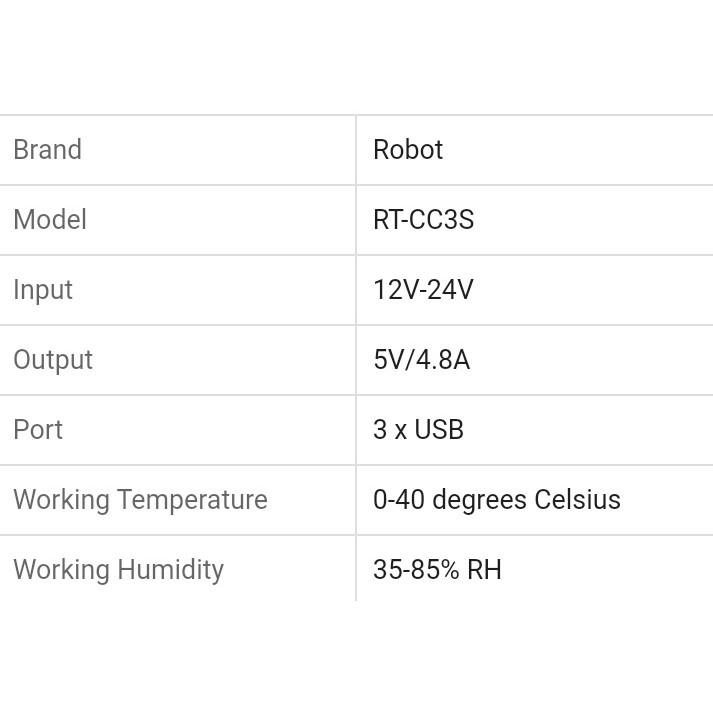
Task: Click the Input label cell
Action: coord(43,290)
